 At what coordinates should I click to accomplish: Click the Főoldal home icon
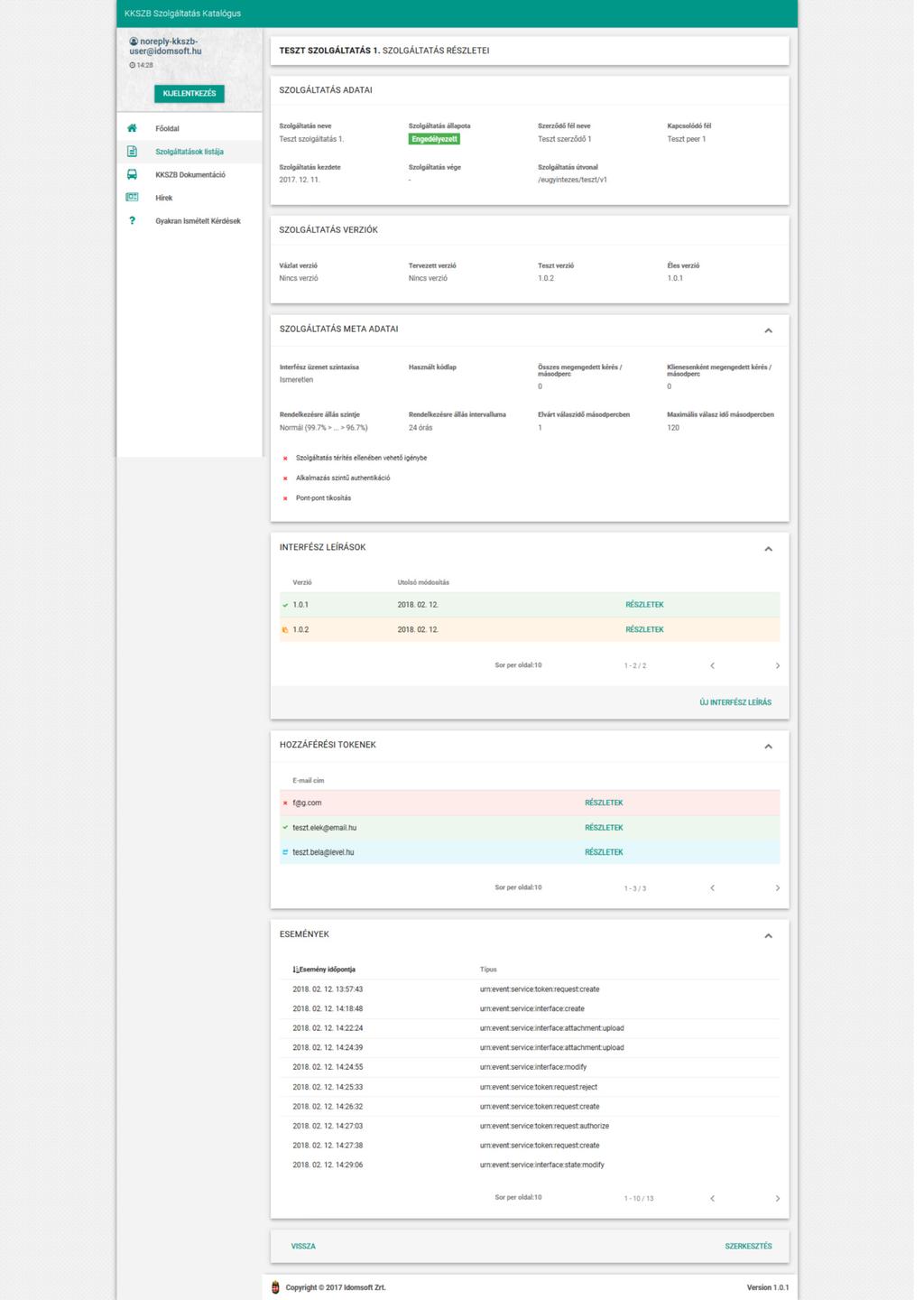point(133,128)
